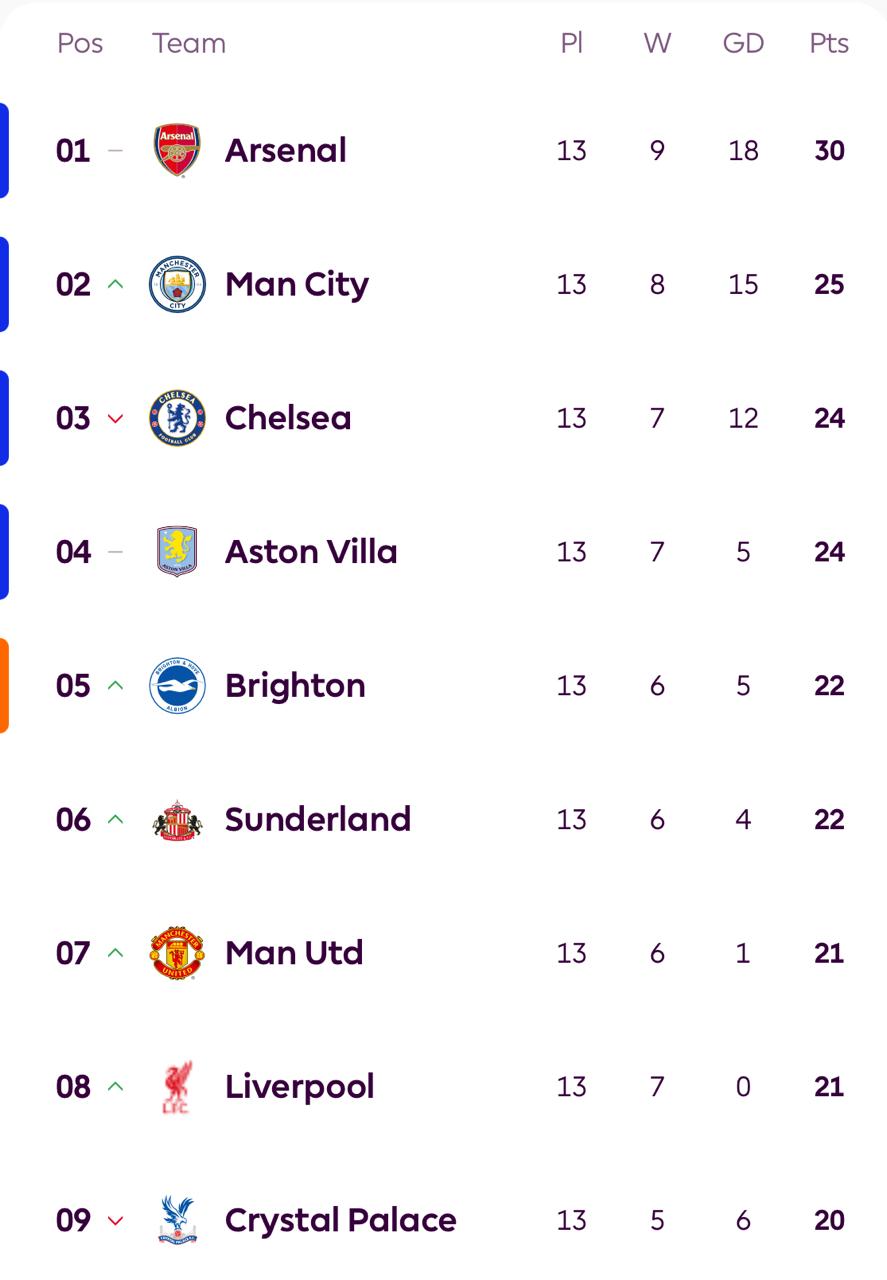Select the Chelsea club crest
Image resolution: width=887 pixels, height=1280 pixels.
[177, 418]
